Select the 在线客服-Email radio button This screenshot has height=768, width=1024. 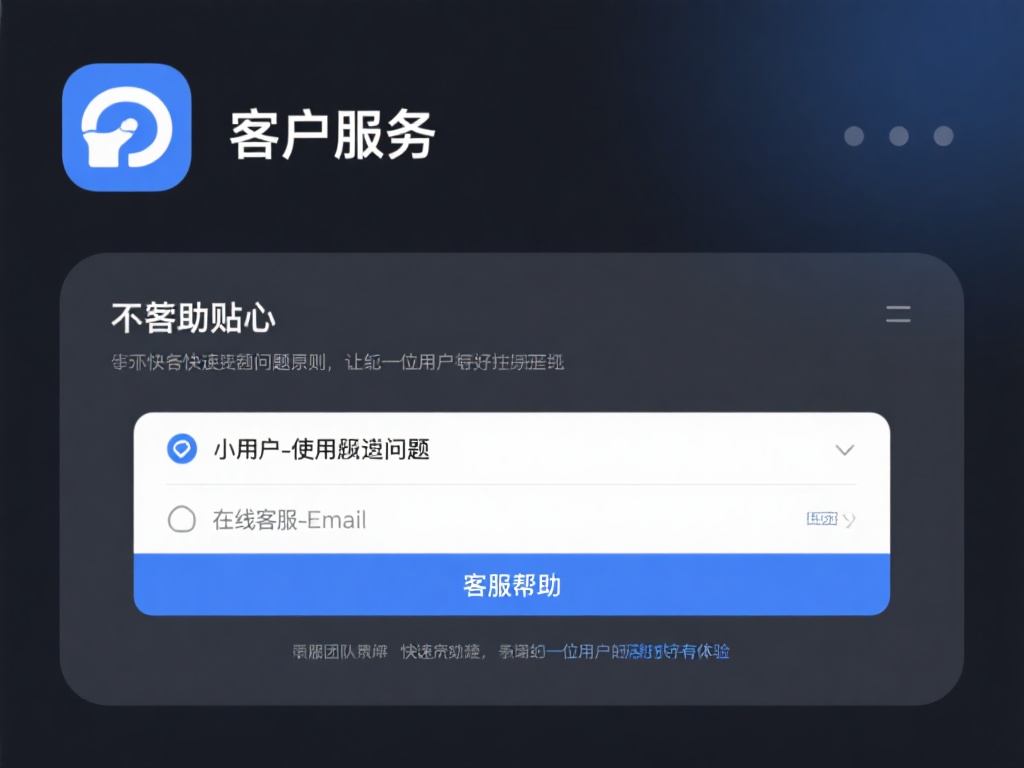[x=182, y=519]
